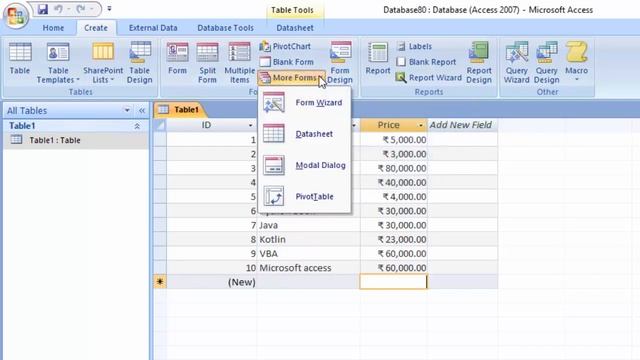Choose PivotTable from More Forms menu
The width and height of the screenshot is (640, 360).
coord(304,196)
